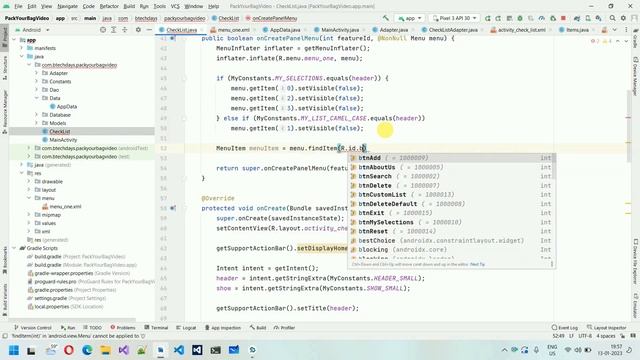Viewport: 640px width, 360px height.
Task: Open IDE settings gear in top toolbar
Action: 623,18
